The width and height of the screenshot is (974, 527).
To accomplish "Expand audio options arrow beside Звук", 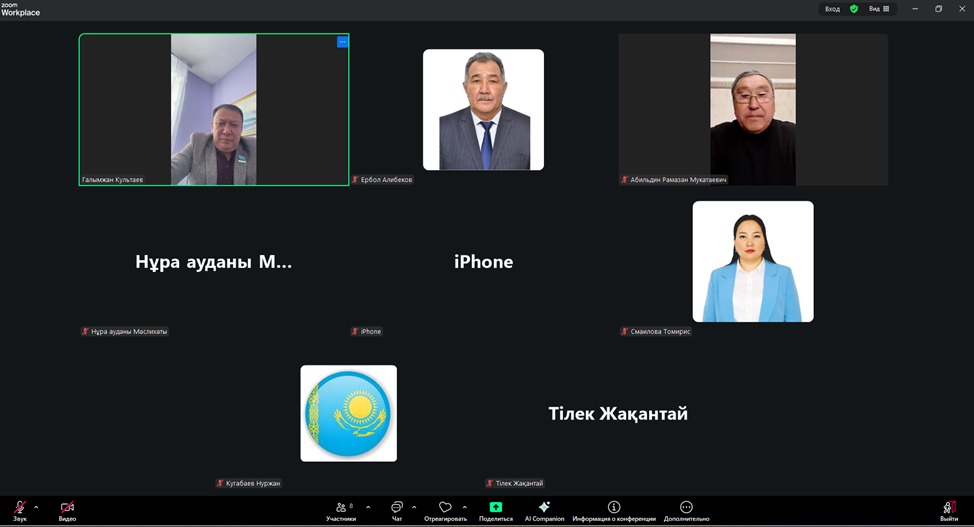I will point(36,507).
